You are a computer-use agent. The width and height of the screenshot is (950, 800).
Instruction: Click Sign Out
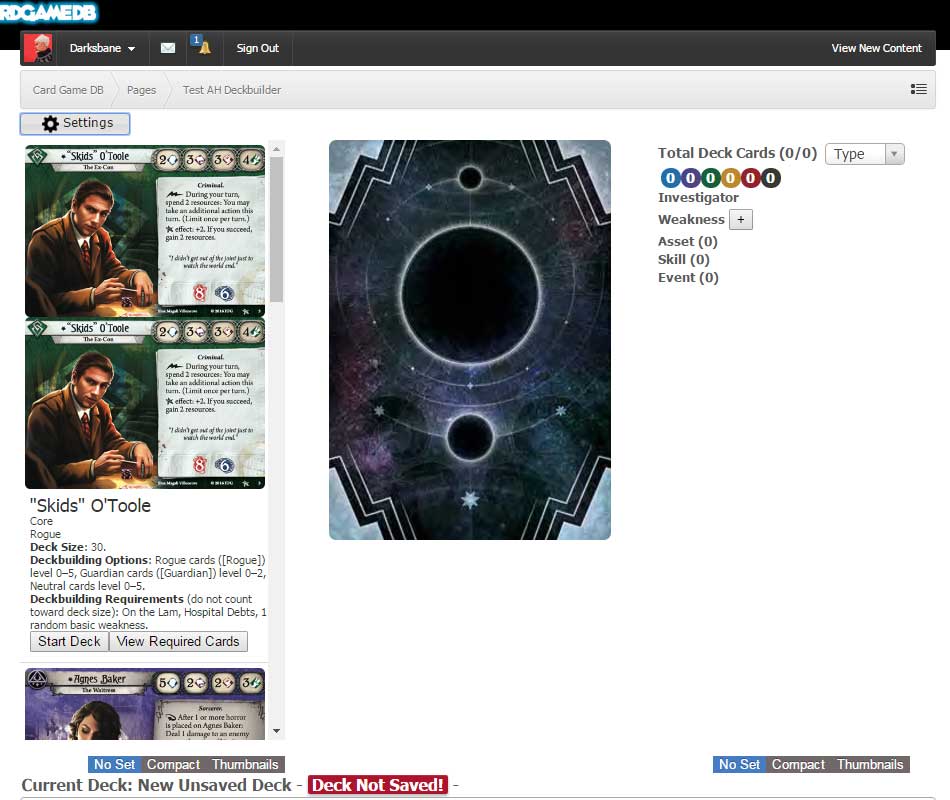tap(257, 48)
